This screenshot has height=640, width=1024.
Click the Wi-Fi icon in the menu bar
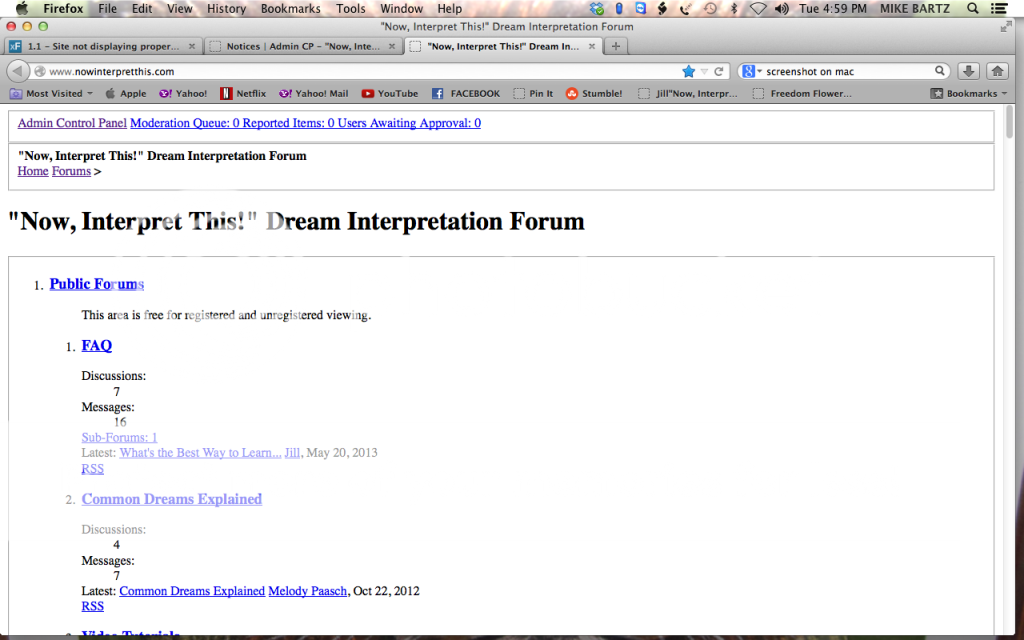(x=758, y=8)
